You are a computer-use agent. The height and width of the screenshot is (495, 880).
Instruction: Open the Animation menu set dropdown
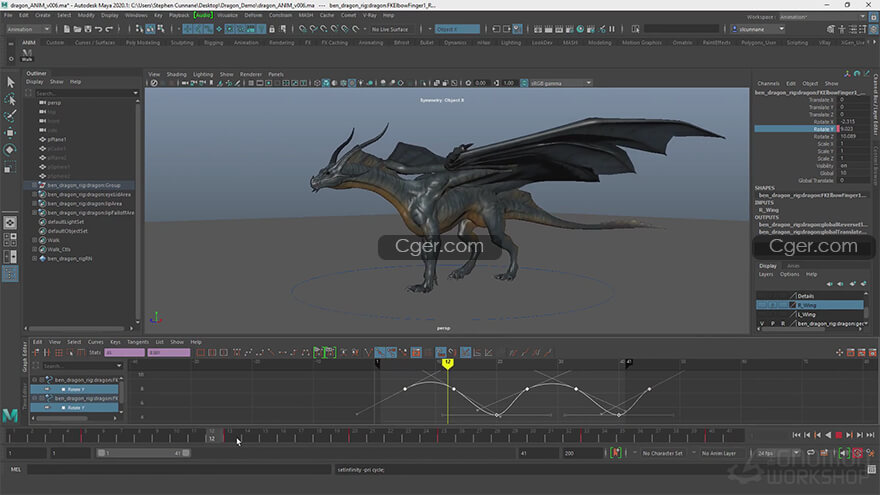[28, 29]
